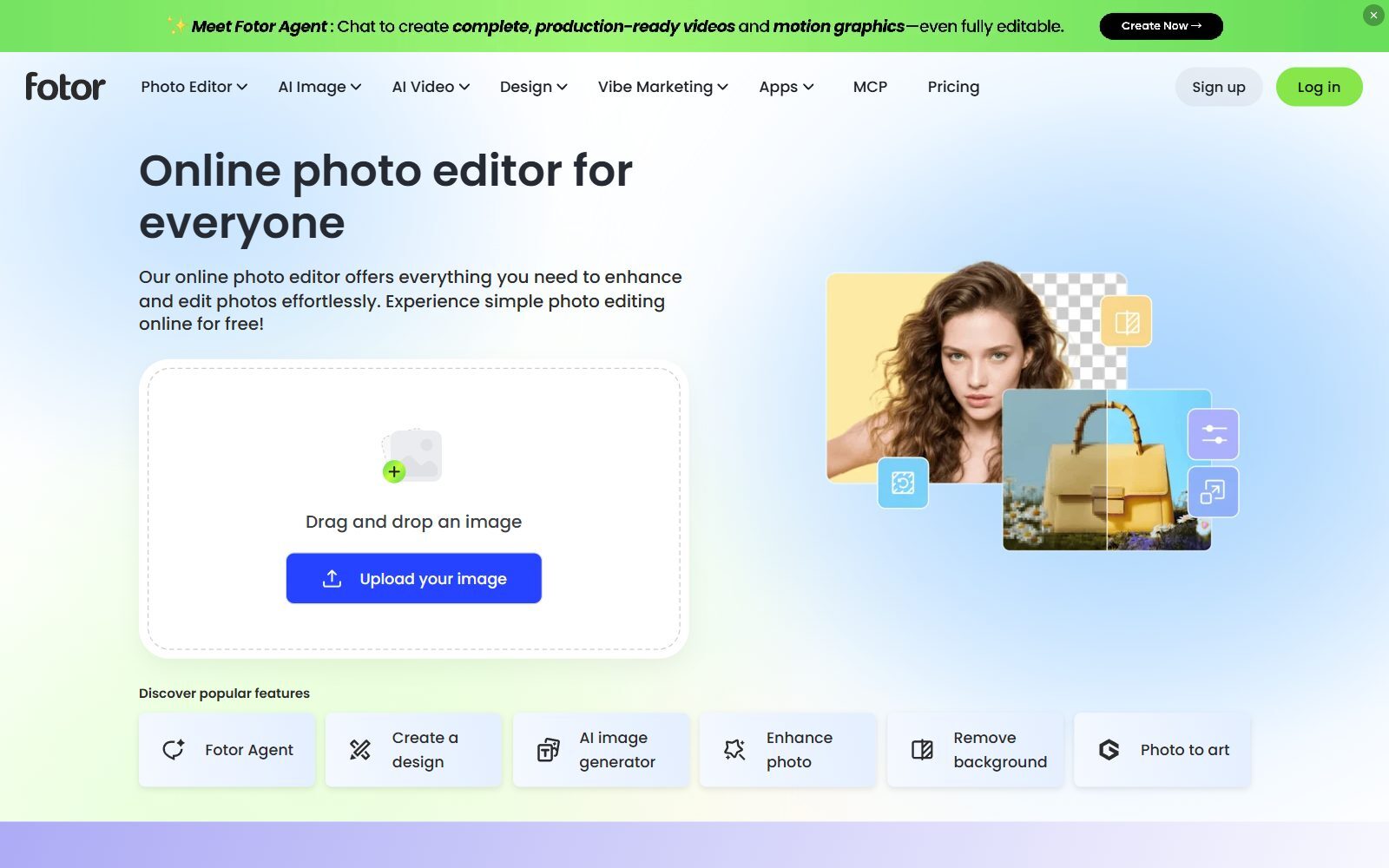The height and width of the screenshot is (868, 1389).
Task: Click the yellow handbag photo
Action: coord(1107,470)
